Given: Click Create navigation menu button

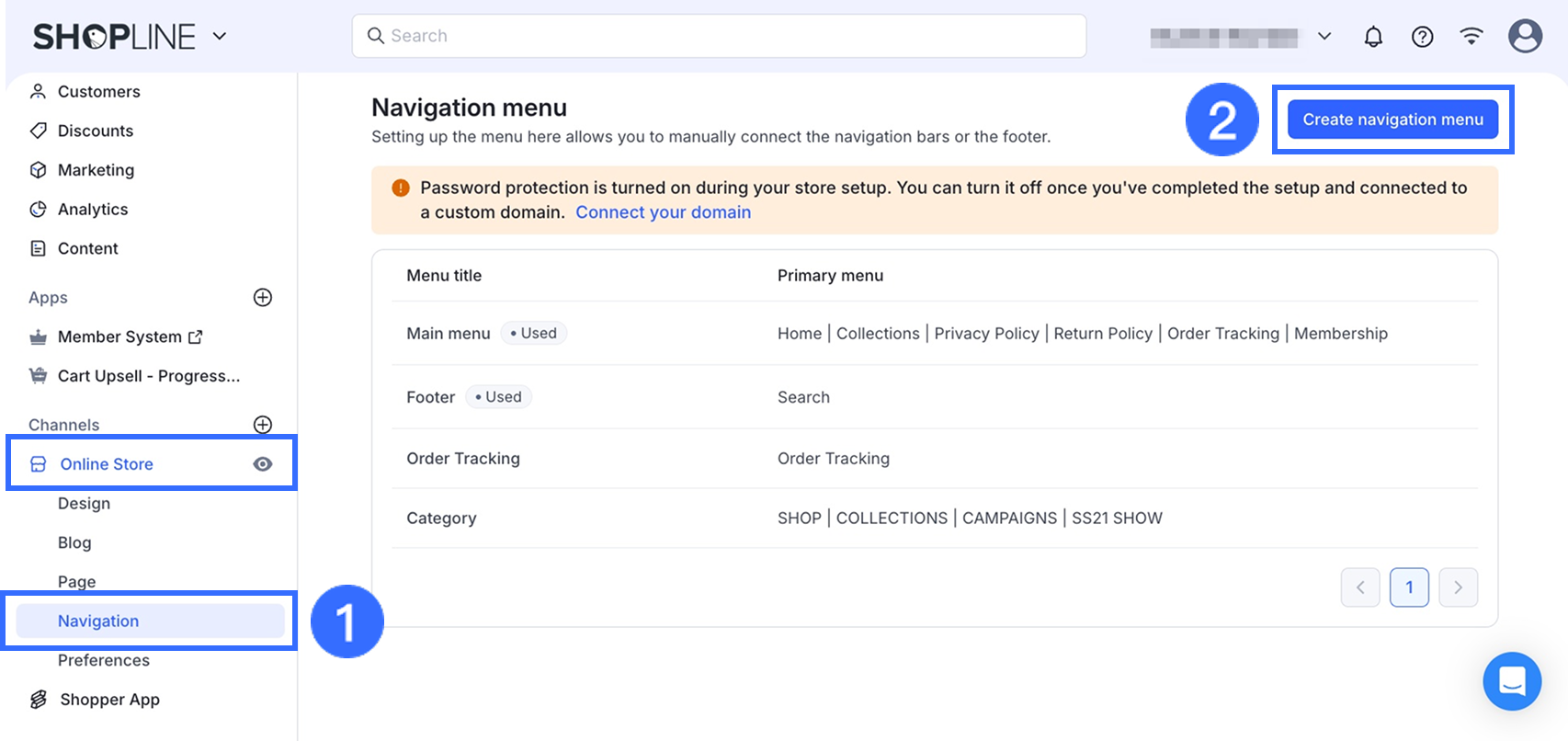Looking at the screenshot, I should tap(1392, 120).
